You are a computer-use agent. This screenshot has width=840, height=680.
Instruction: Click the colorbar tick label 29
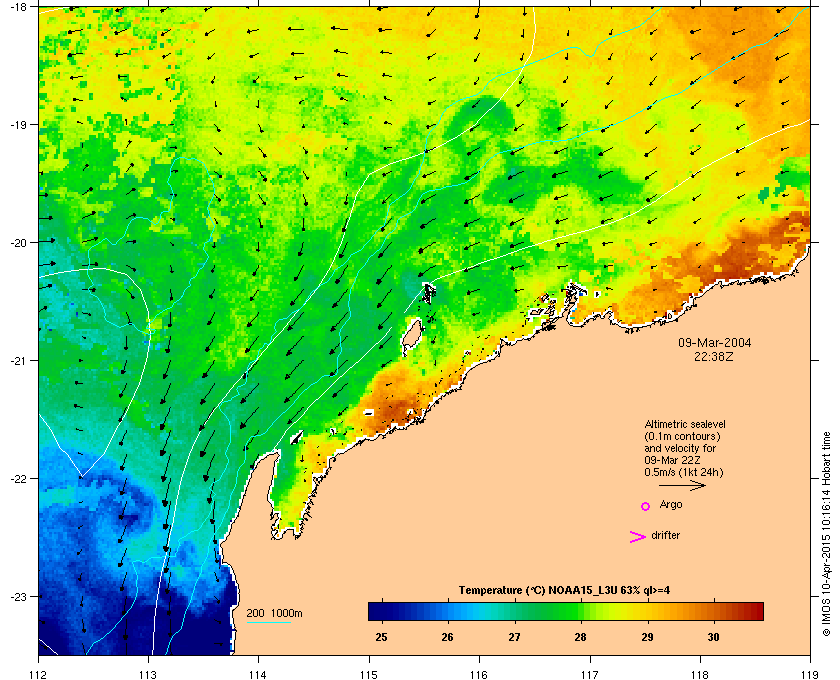point(647,637)
